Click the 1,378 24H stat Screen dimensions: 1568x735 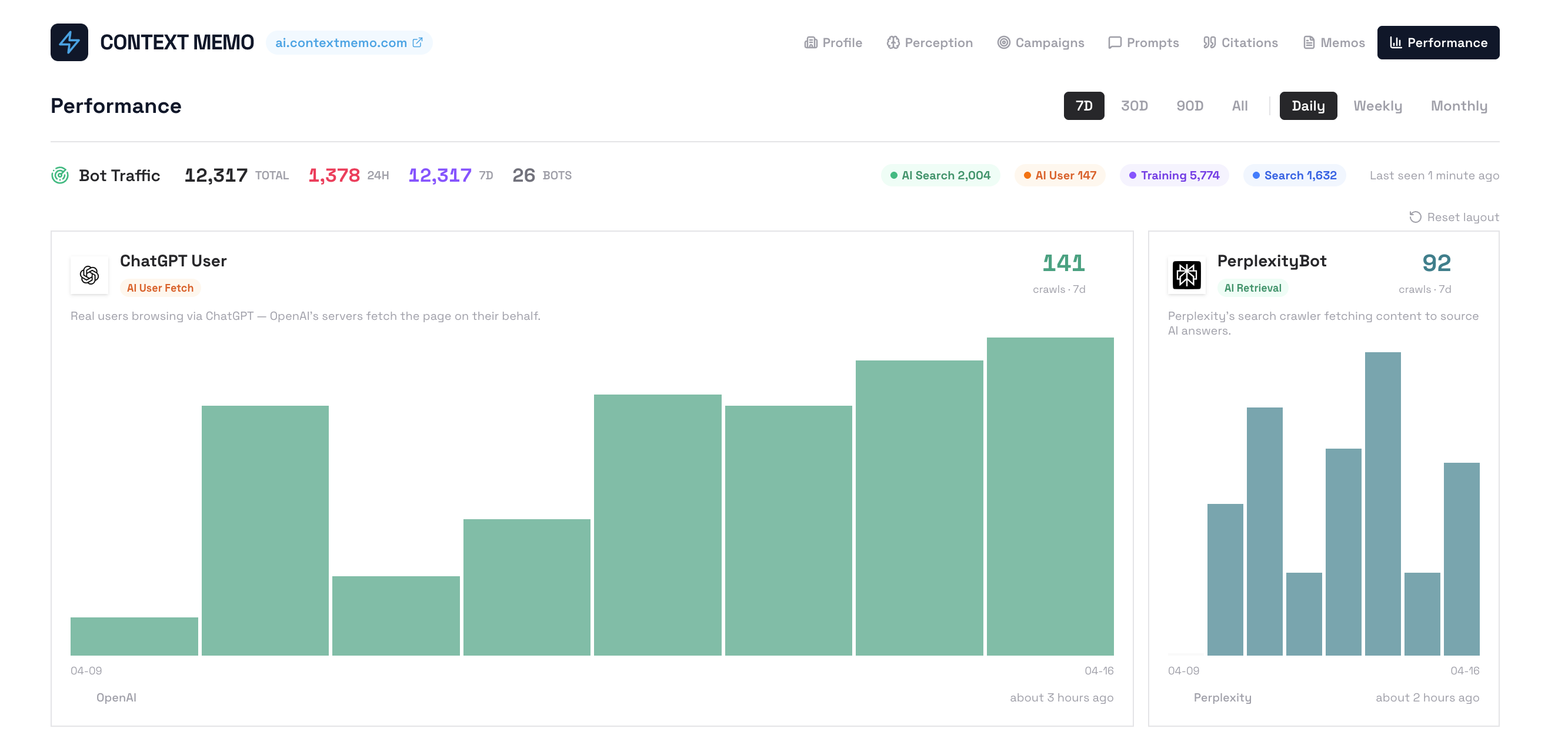tap(348, 175)
